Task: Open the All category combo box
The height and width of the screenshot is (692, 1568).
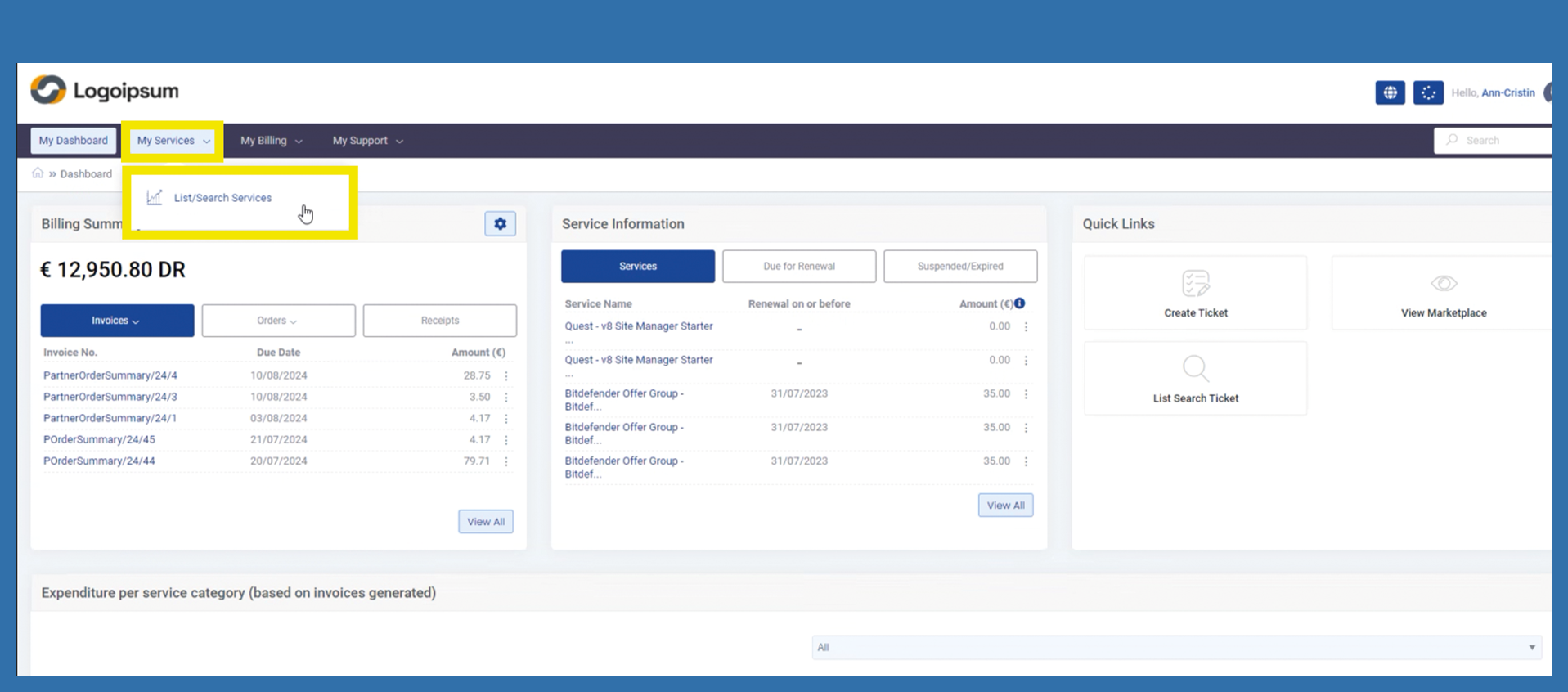Action: tap(1176, 647)
